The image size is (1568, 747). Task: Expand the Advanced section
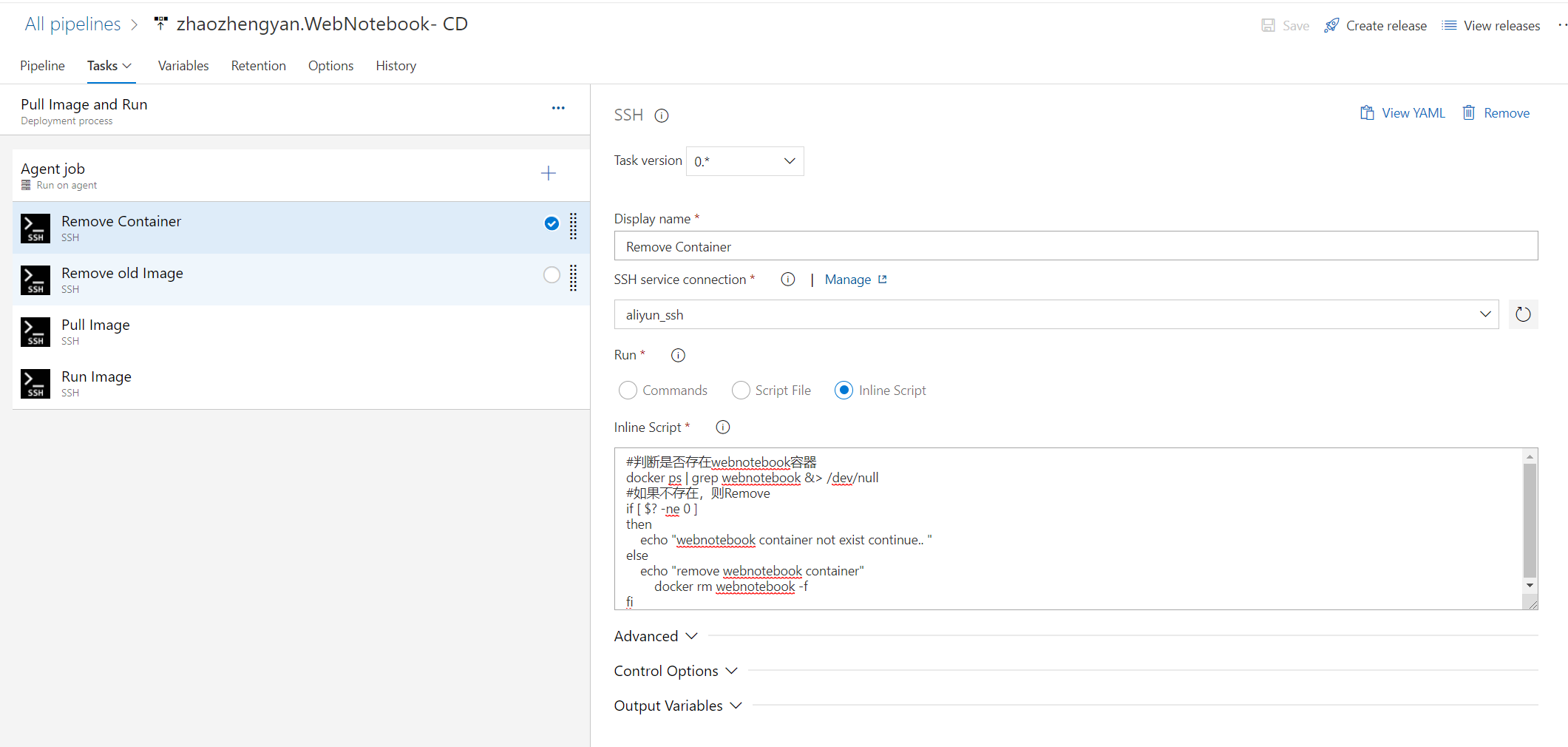click(655, 635)
